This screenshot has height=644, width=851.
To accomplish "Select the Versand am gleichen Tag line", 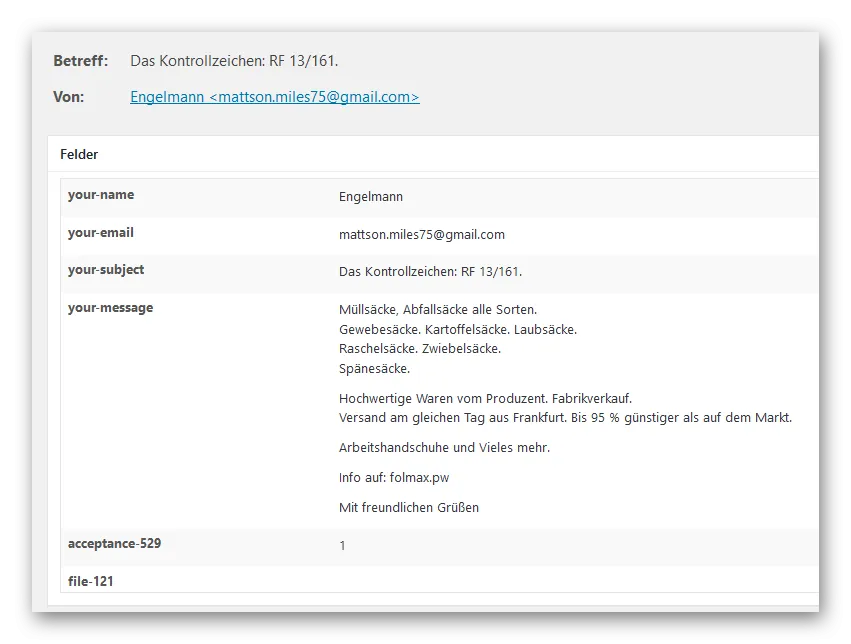I will [x=566, y=418].
